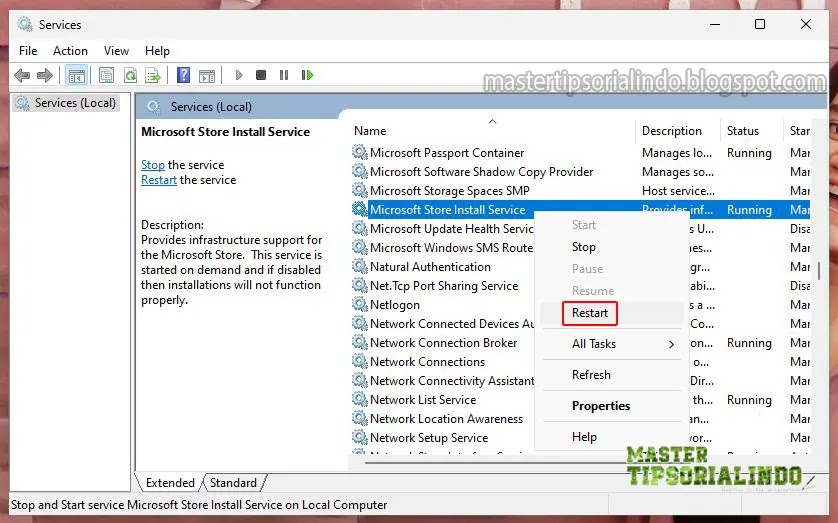The height and width of the screenshot is (523, 838).
Task: Choose Refresh in the context menu
Action: [612, 375]
